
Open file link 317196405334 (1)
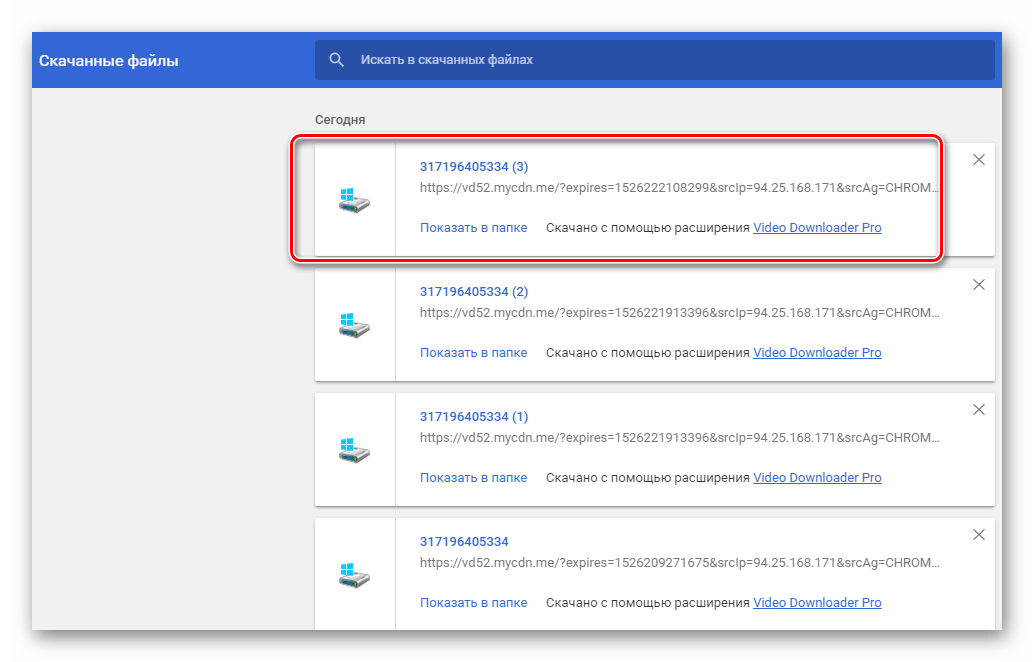click(474, 417)
